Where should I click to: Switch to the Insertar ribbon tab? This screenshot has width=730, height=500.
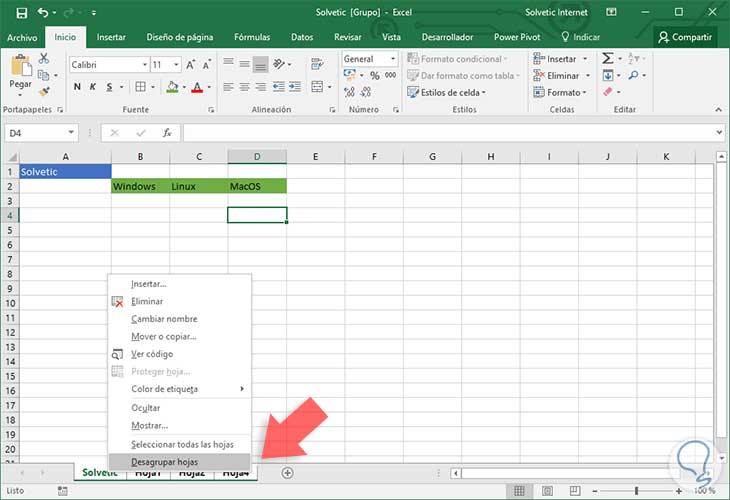click(x=111, y=37)
